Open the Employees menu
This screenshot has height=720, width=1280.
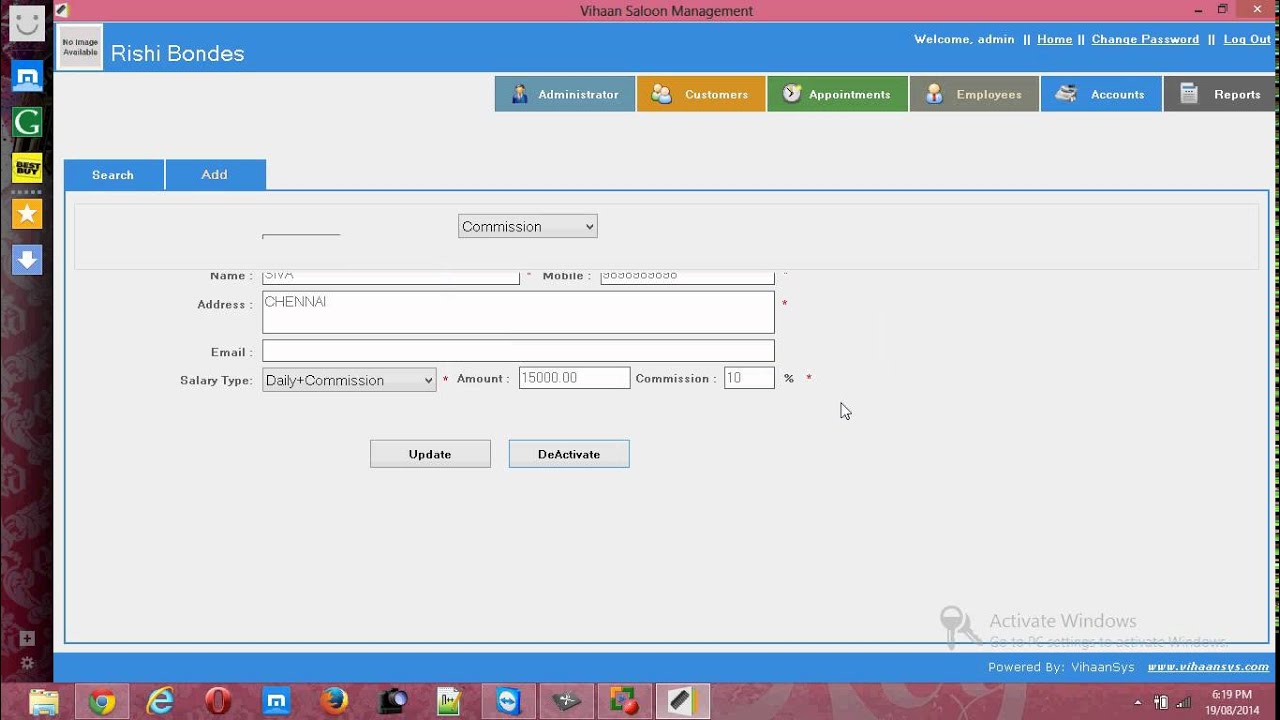tap(974, 94)
